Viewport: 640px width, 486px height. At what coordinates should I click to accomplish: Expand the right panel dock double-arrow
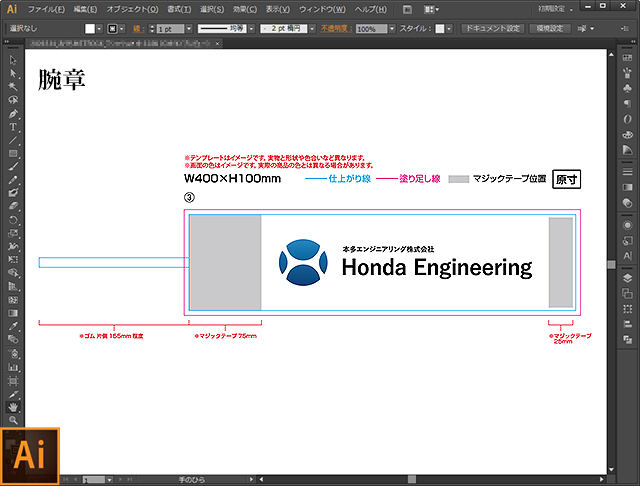click(633, 42)
